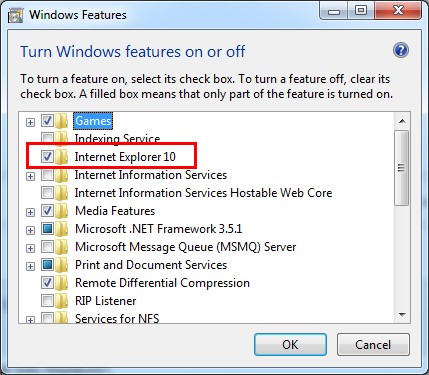
Task: Click the Indexing Service folder icon
Action: 61,138
